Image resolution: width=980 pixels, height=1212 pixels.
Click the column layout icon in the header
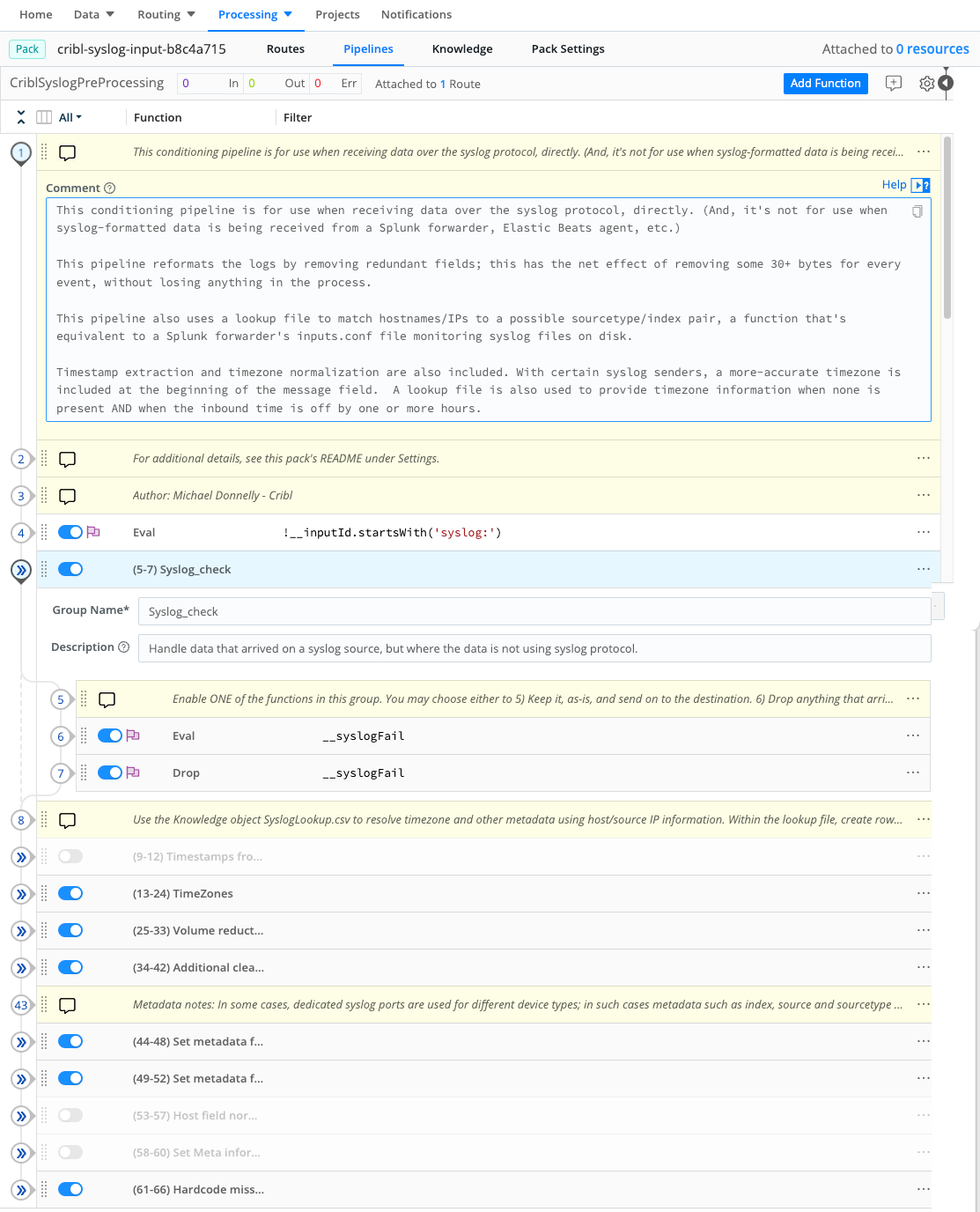click(43, 116)
